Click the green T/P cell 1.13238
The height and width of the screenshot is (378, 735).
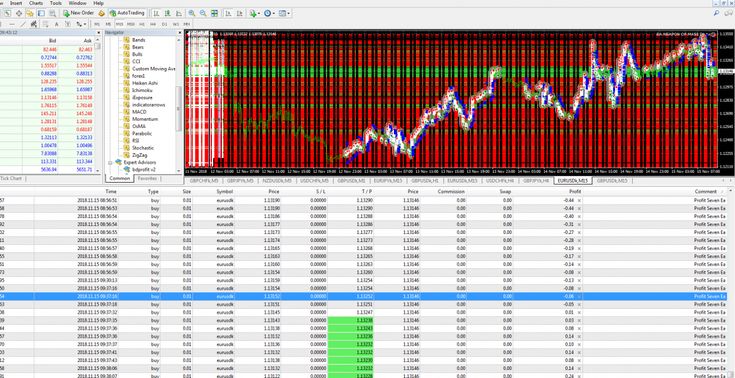coord(350,320)
